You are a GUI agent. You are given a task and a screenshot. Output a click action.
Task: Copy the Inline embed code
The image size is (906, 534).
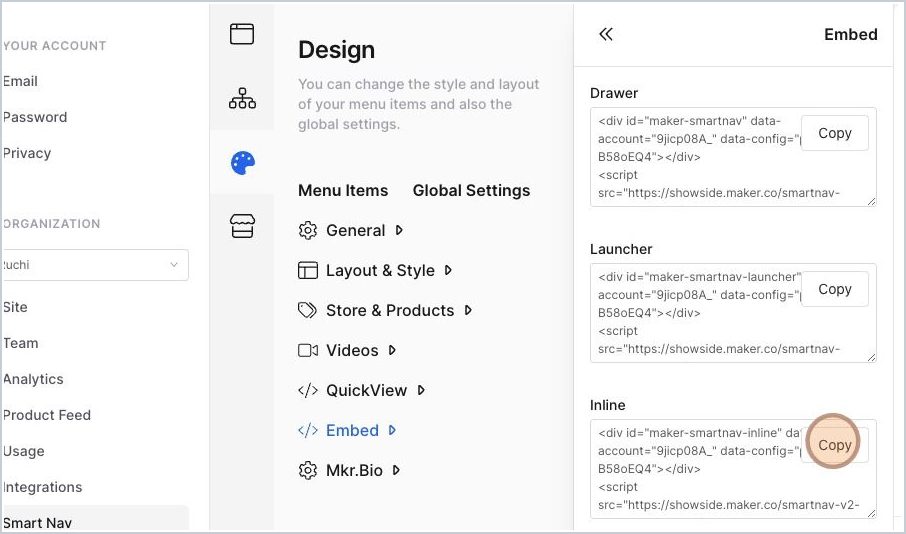tap(834, 445)
